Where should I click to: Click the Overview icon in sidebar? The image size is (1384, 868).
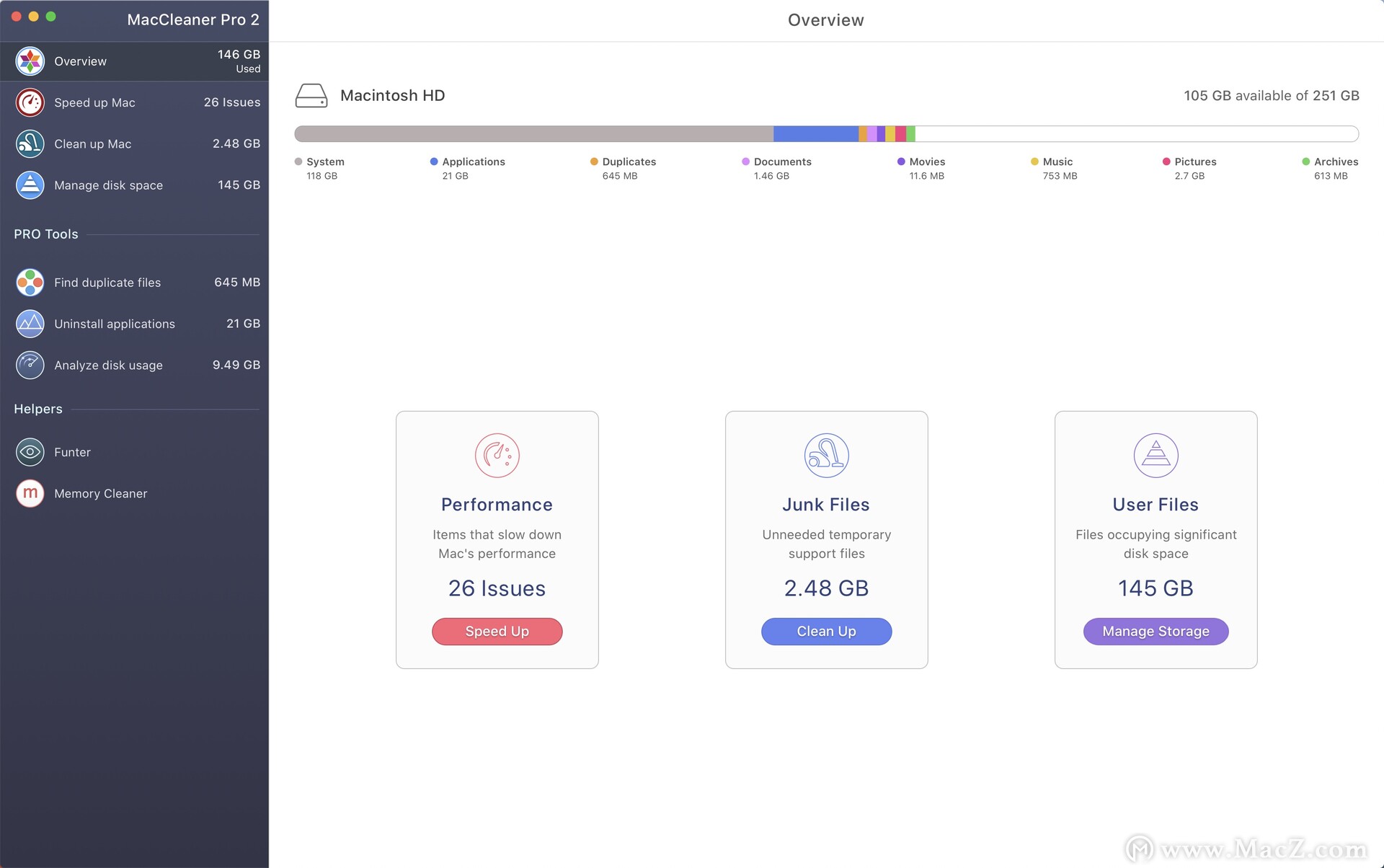30,60
